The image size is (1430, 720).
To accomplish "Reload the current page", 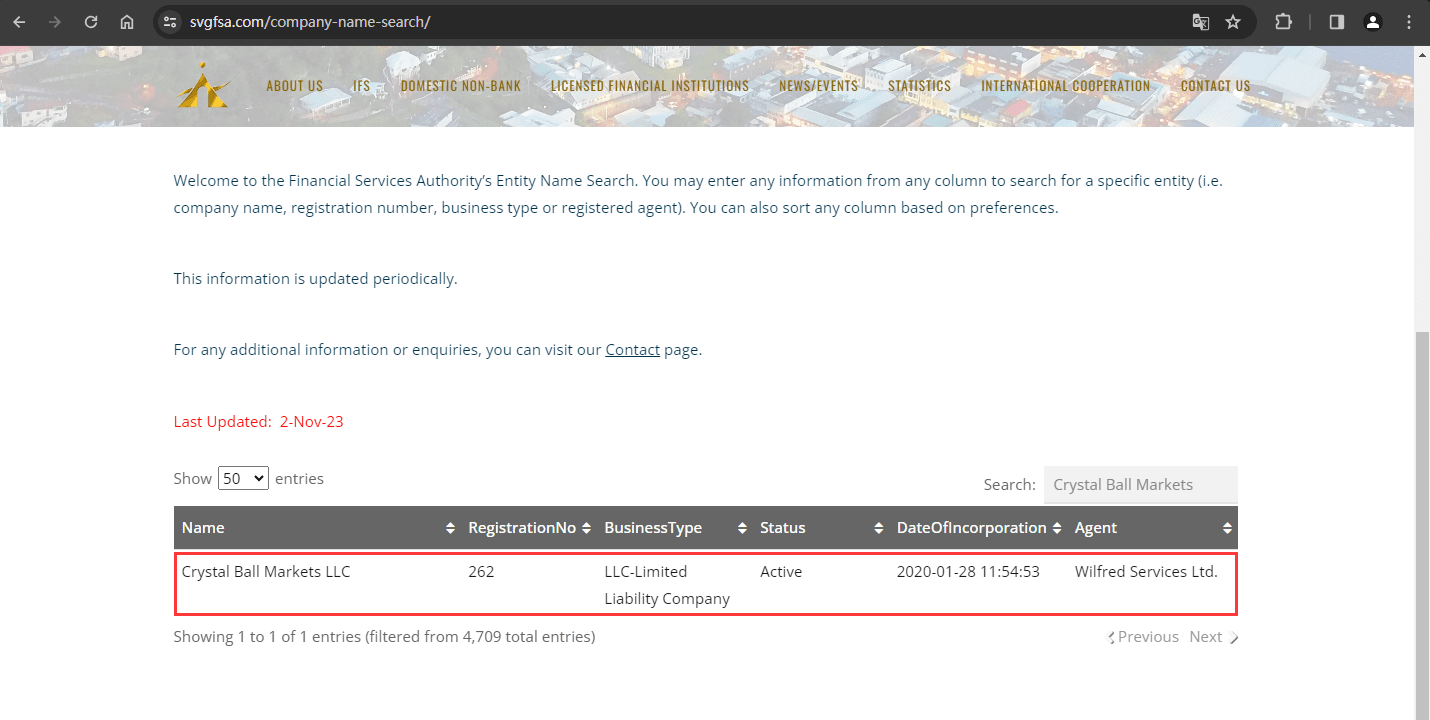I will 91,22.
